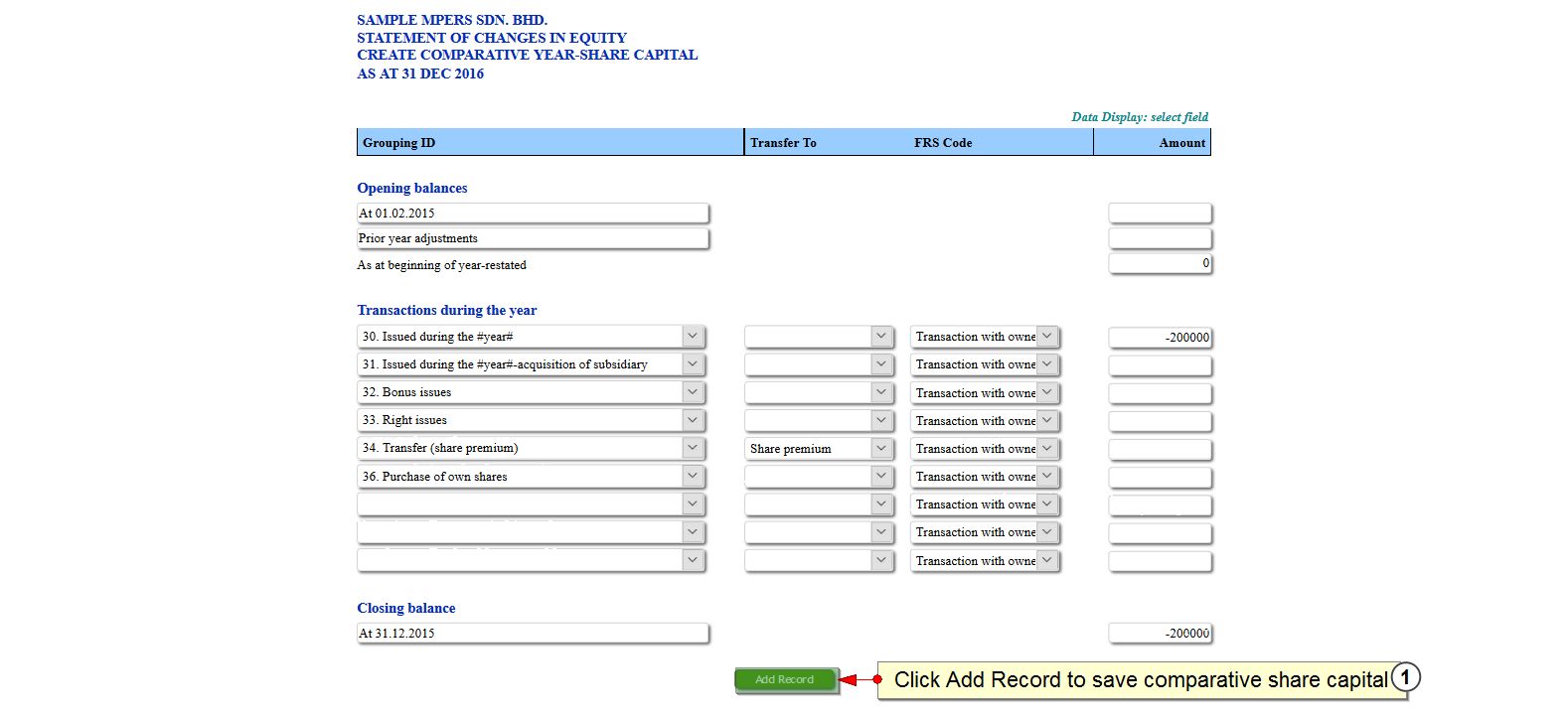
Task: Open the first empty Grouping ID dropdown
Action: click(531, 504)
